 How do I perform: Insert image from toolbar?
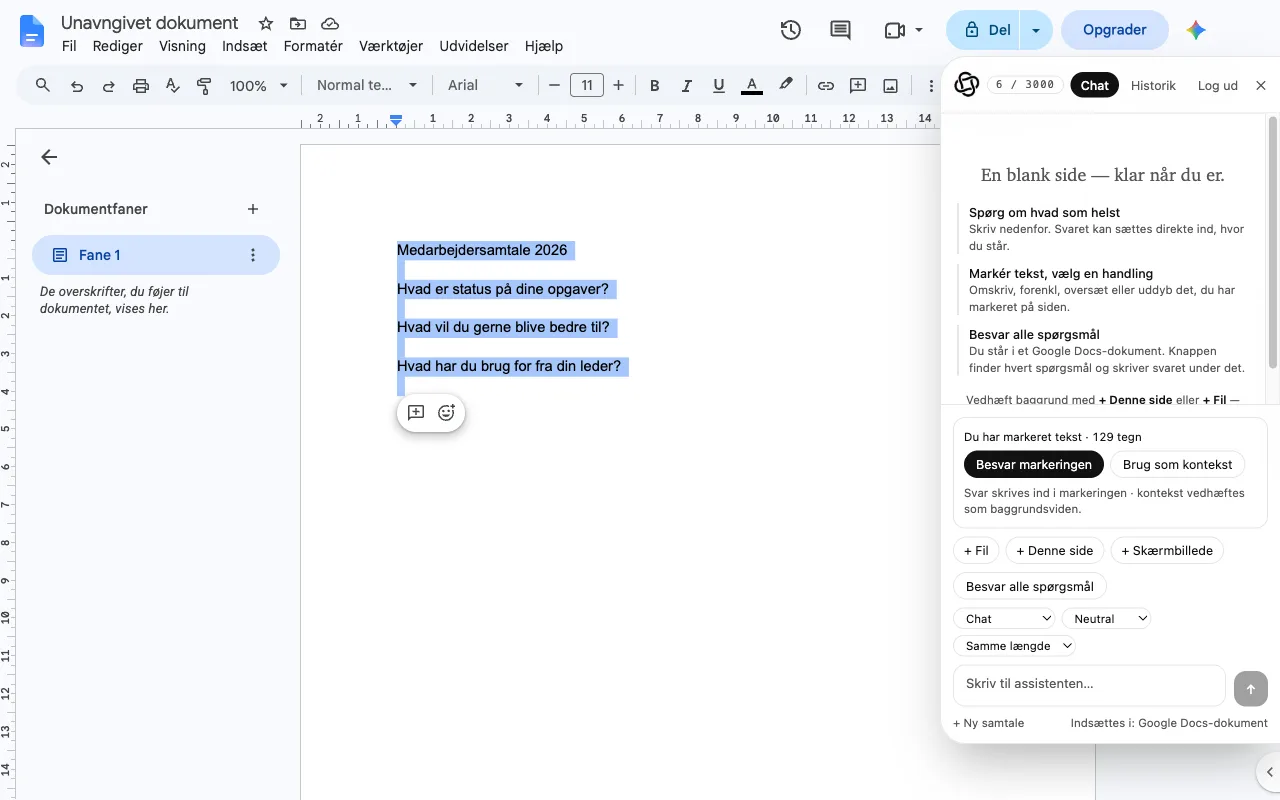(890, 86)
